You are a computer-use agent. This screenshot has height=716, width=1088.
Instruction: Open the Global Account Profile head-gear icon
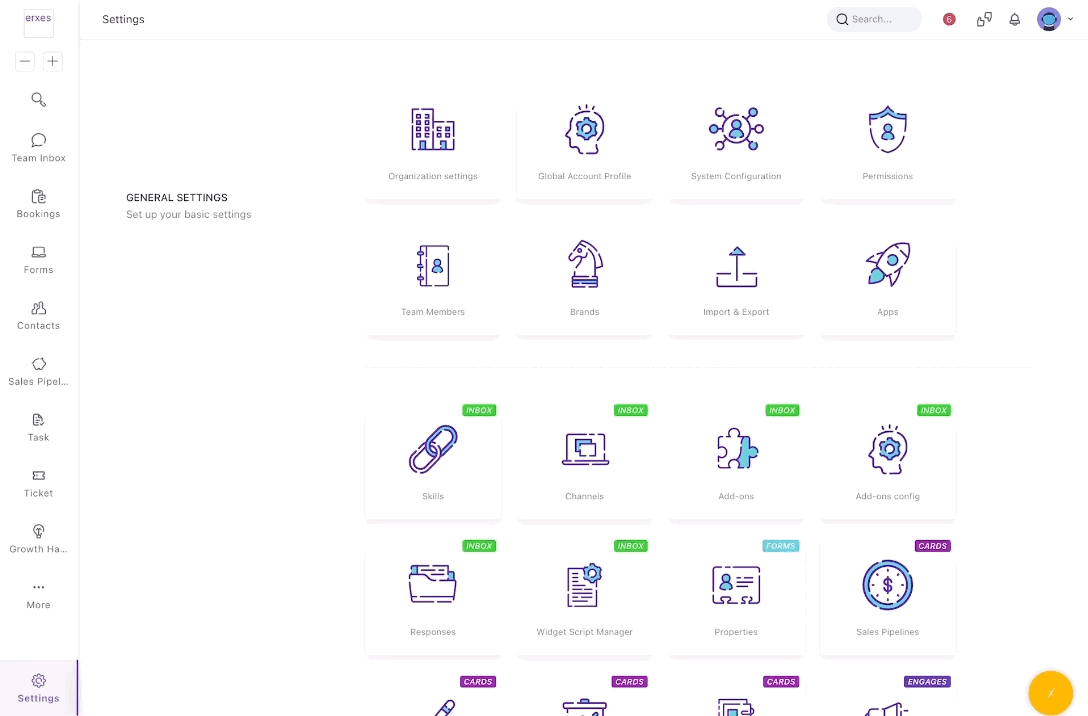coord(585,130)
